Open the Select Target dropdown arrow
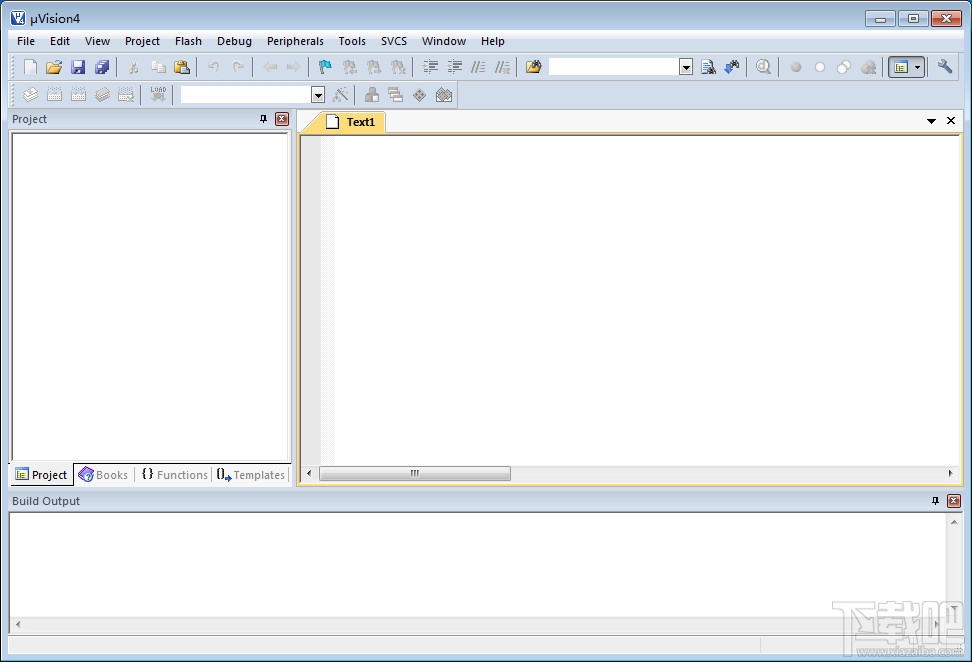 (x=318, y=95)
